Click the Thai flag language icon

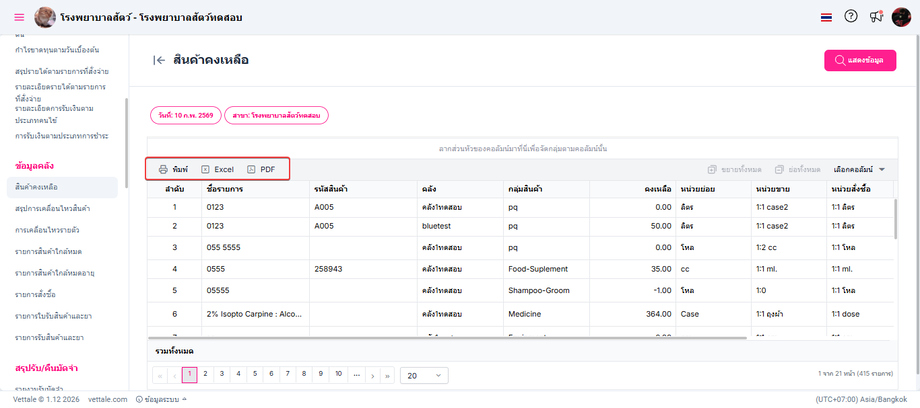point(825,17)
